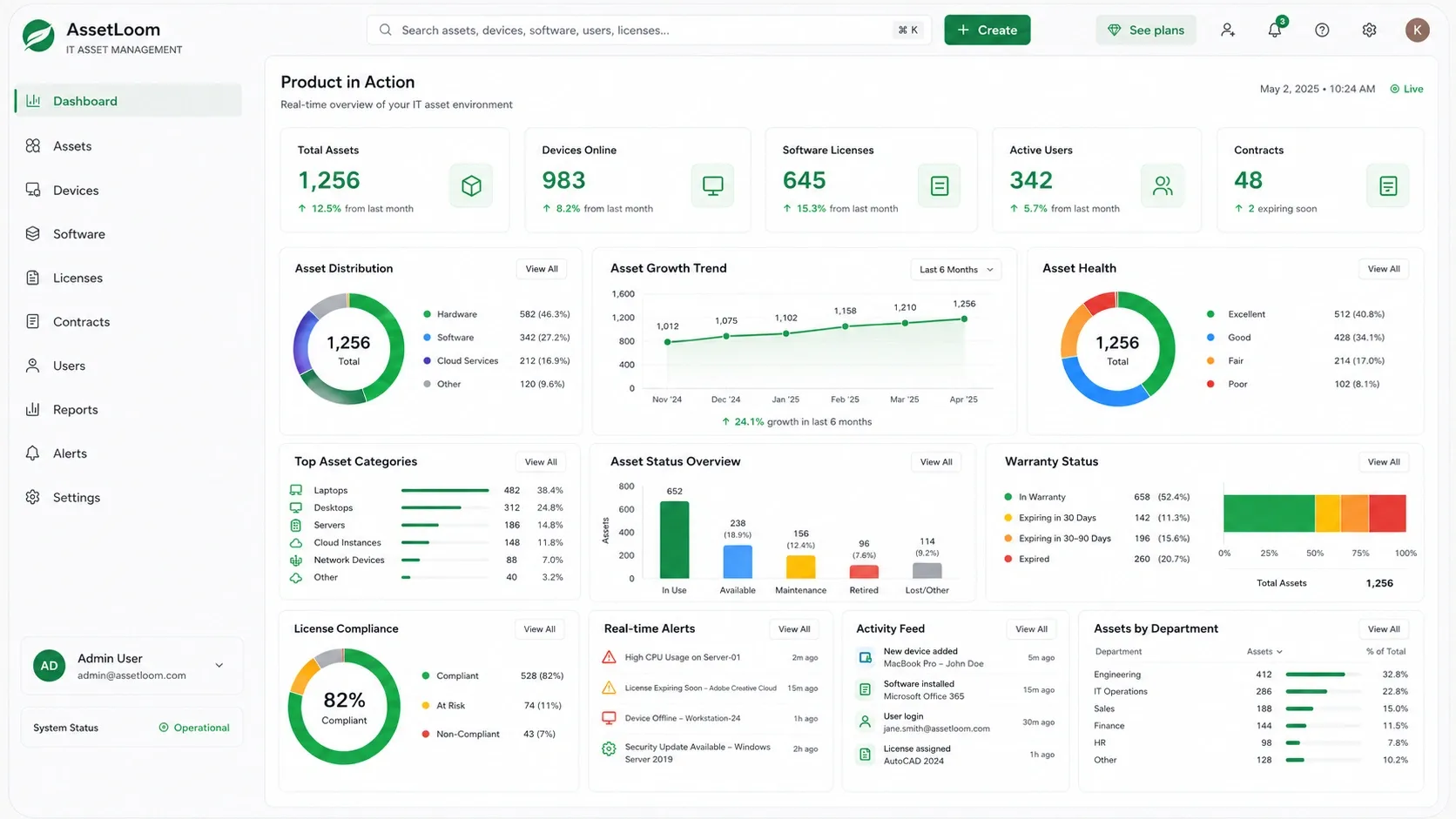1456x819 pixels.
Task: Open settings gear in top bar
Action: pos(1369,30)
